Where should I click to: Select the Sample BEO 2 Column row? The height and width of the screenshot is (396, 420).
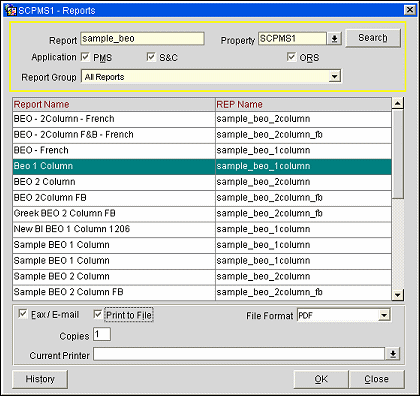tap(202, 277)
